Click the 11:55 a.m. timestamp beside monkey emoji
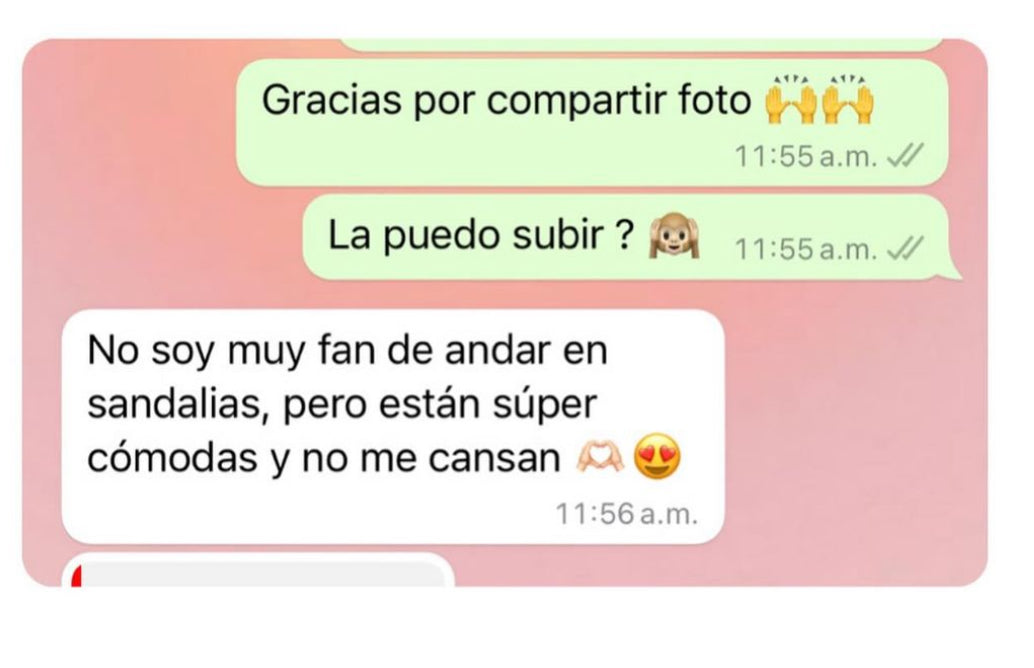1034x668 pixels. 805,249
